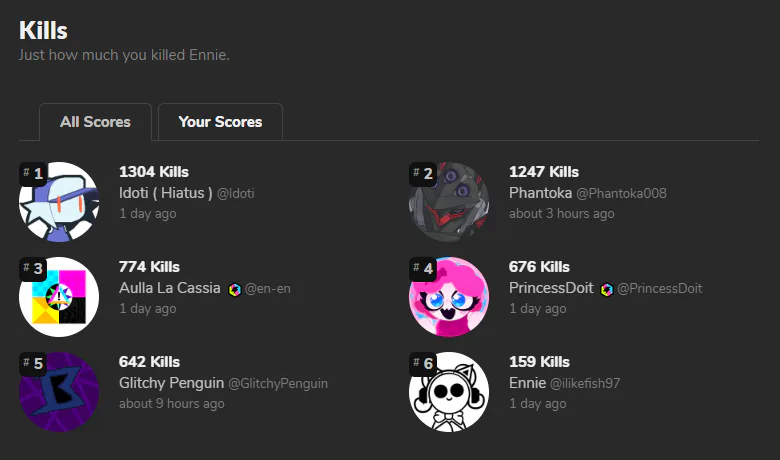
Task: Open Ennie's black and white avatar
Action: point(449,392)
